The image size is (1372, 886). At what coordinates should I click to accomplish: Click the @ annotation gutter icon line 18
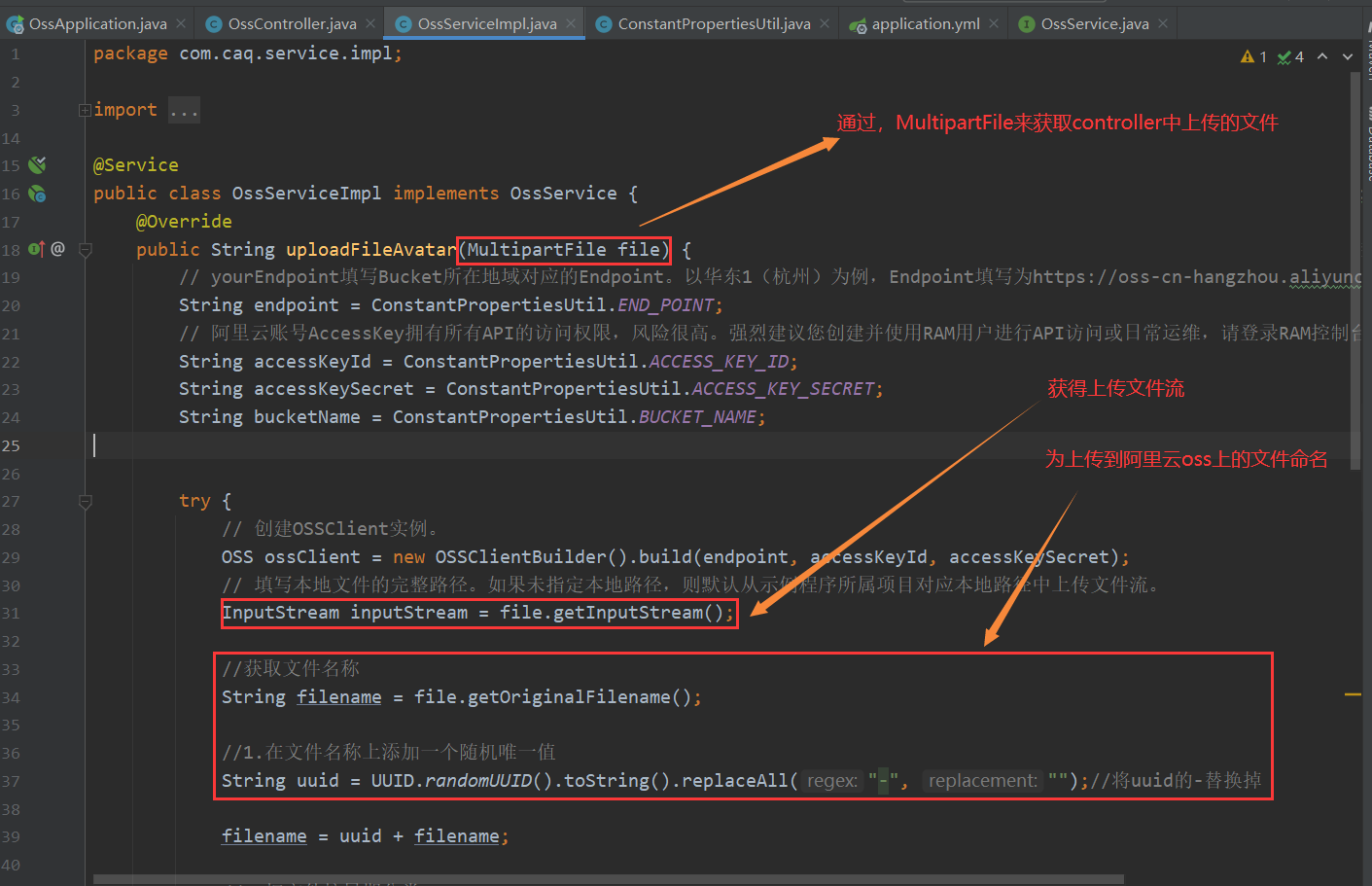(58, 249)
